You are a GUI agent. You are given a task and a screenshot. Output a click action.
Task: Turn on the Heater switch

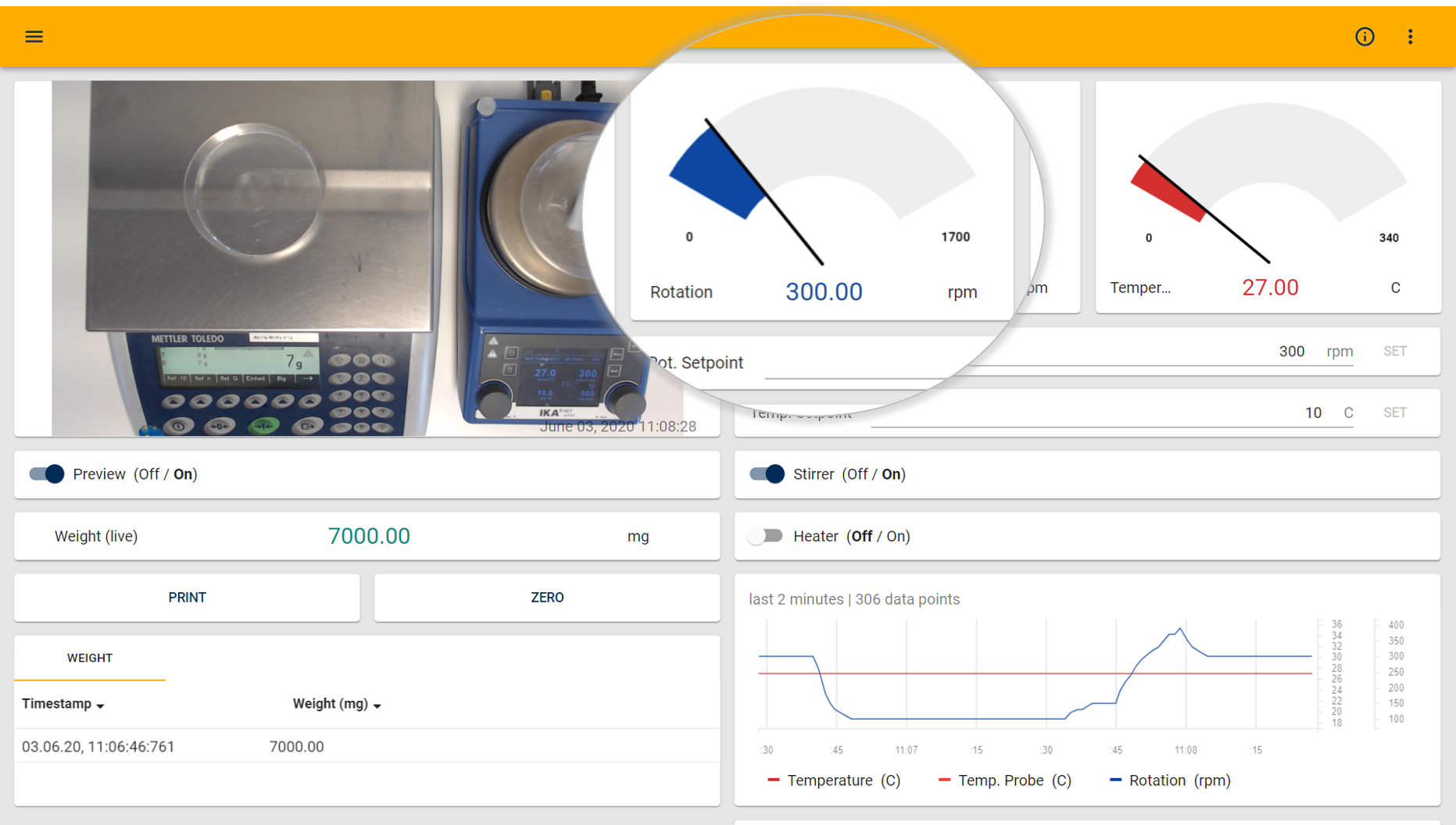pos(765,536)
